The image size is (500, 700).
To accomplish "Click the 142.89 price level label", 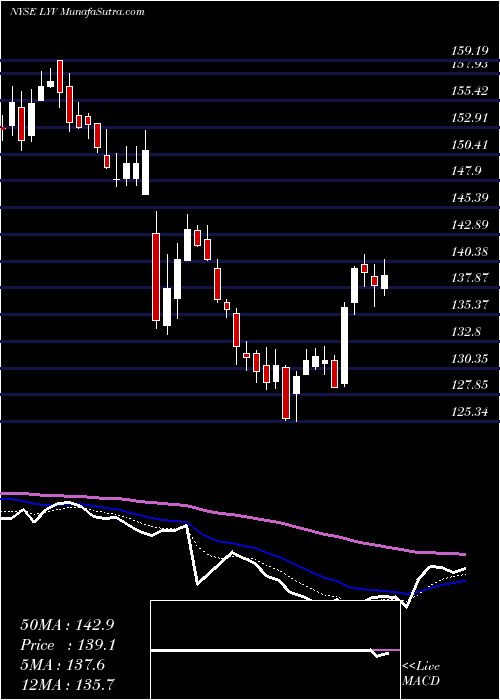I will tap(472, 225).
